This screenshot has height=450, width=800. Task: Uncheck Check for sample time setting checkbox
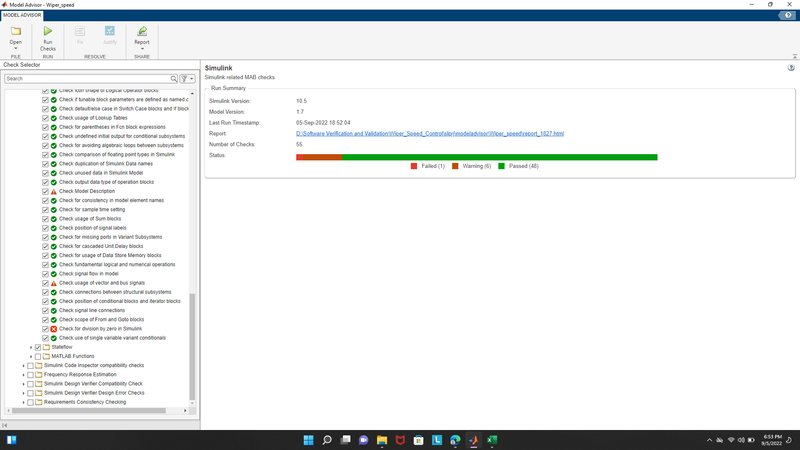tap(45, 210)
